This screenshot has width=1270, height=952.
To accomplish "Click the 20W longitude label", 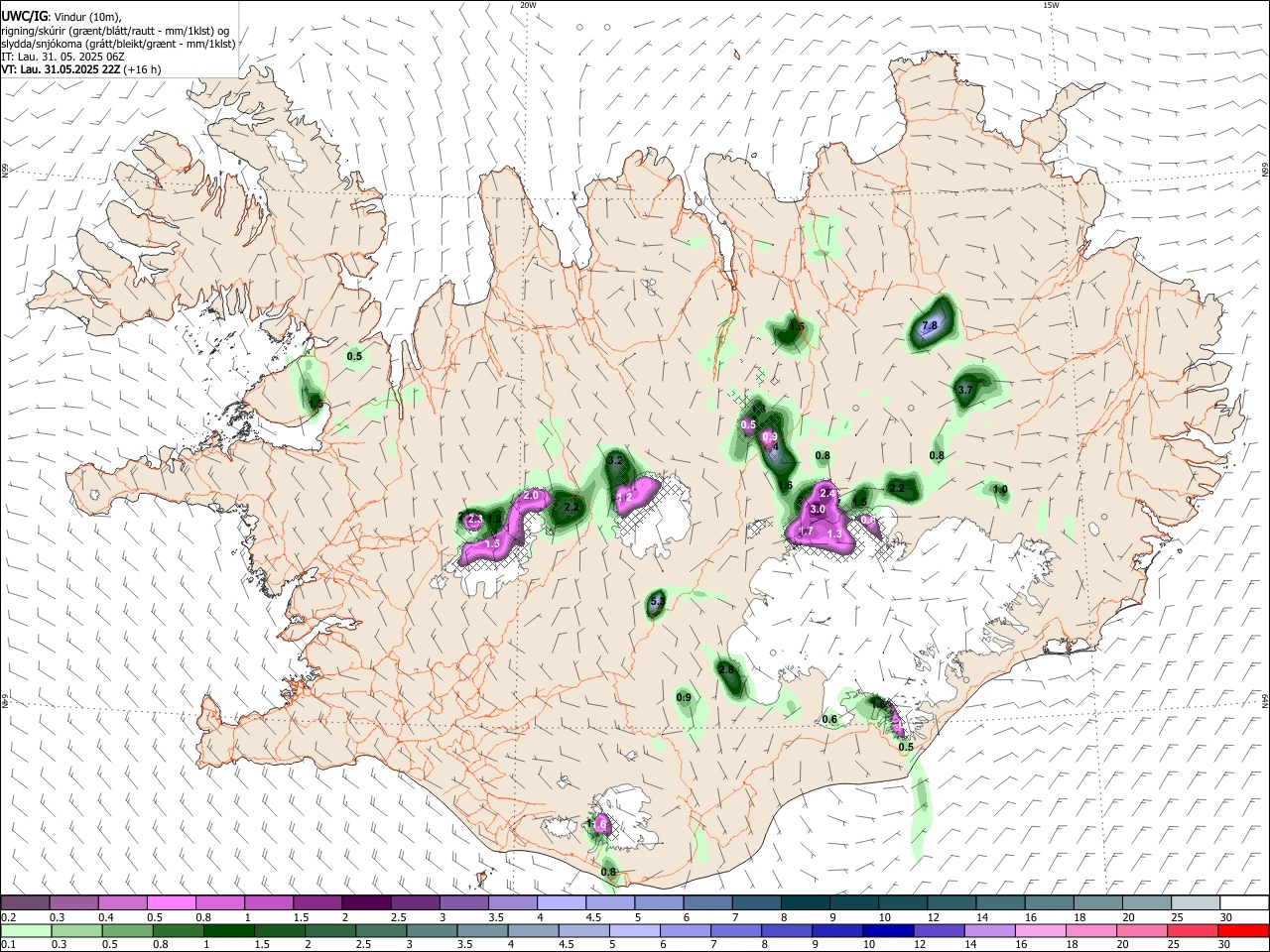I will point(528,5).
